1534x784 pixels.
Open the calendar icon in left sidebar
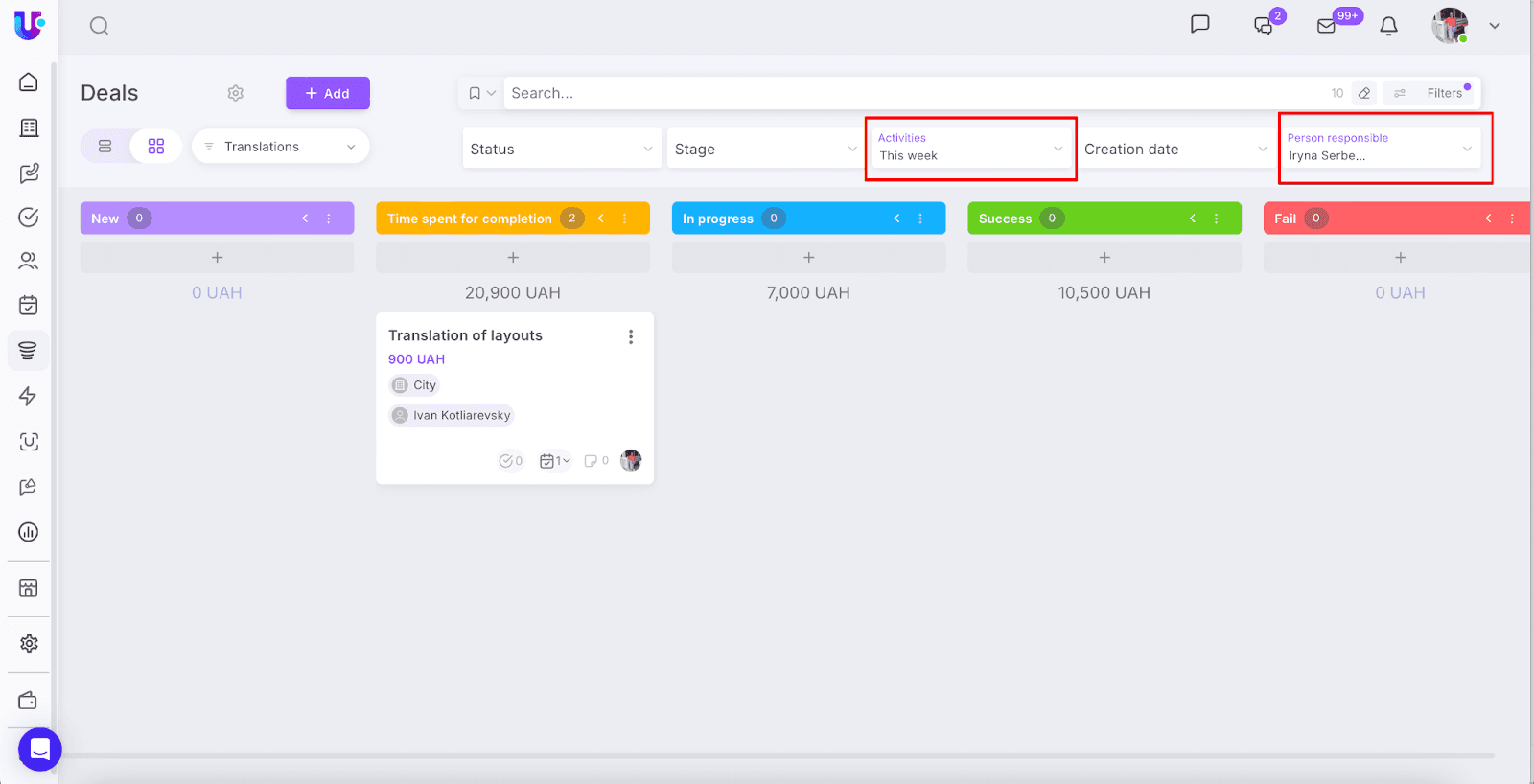click(29, 306)
